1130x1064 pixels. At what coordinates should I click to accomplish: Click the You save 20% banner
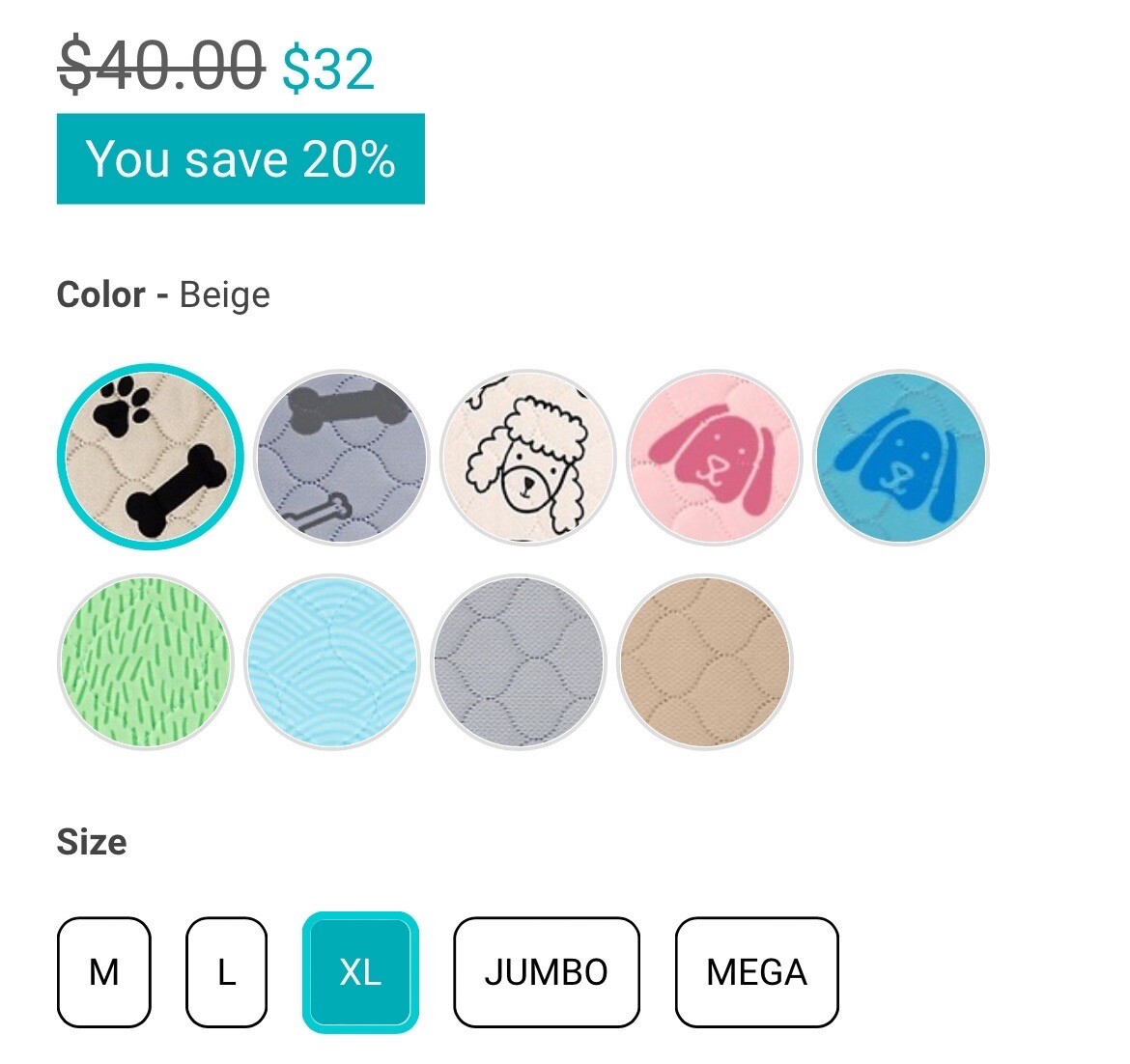tap(240, 158)
